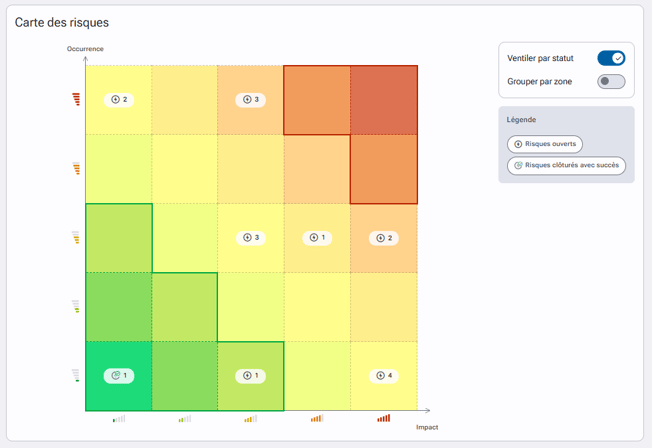
Task: Enable the Grouper par zone toggle
Action: (x=611, y=81)
